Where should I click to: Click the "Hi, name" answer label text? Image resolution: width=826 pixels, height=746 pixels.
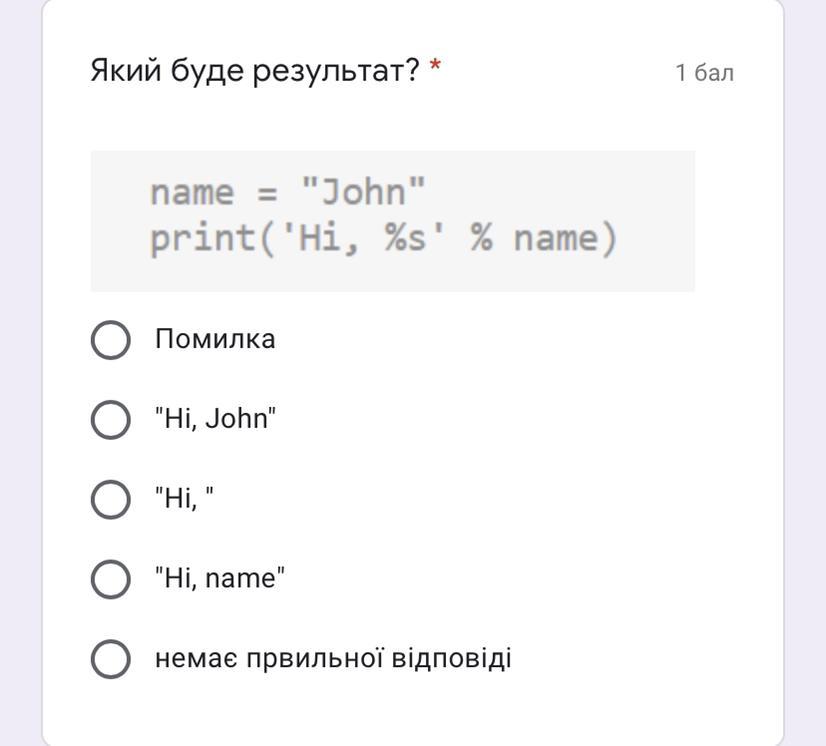(x=220, y=578)
